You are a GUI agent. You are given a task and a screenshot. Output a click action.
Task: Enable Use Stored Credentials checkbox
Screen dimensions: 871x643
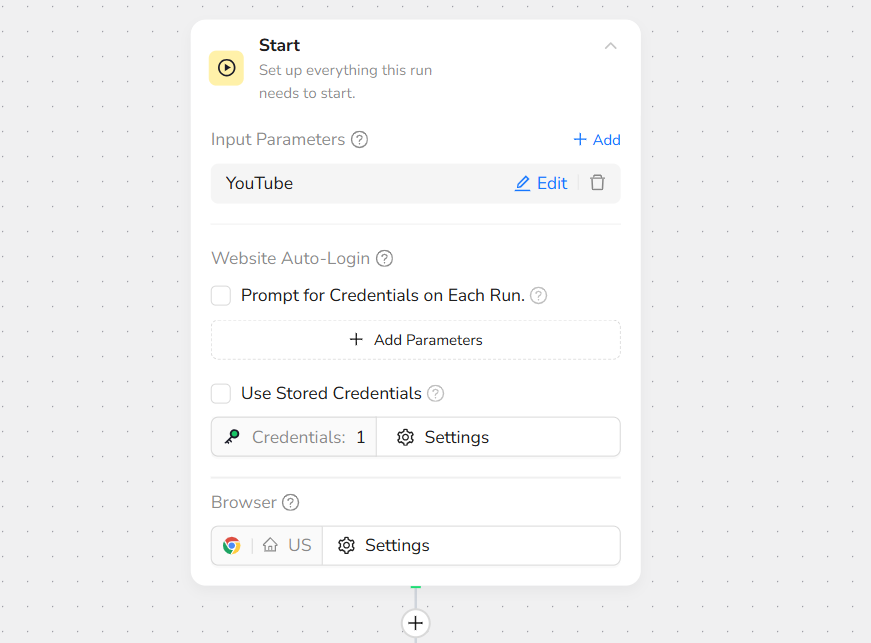click(x=221, y=394)
